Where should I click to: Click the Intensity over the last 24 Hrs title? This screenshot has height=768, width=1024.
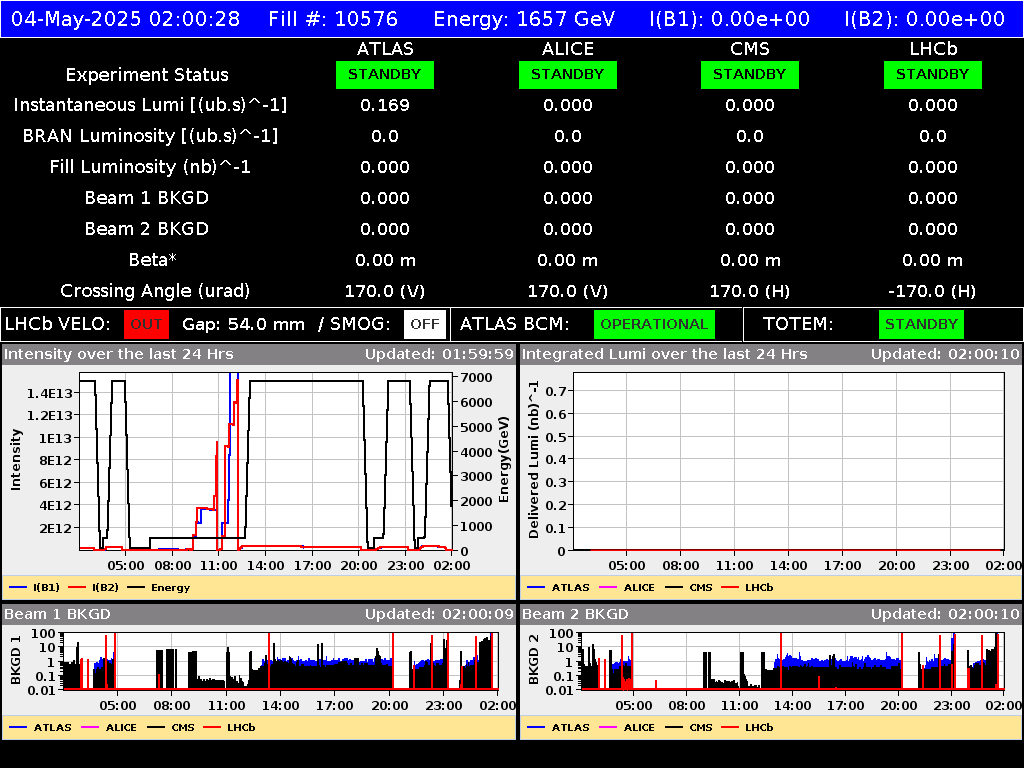(119, 355)
